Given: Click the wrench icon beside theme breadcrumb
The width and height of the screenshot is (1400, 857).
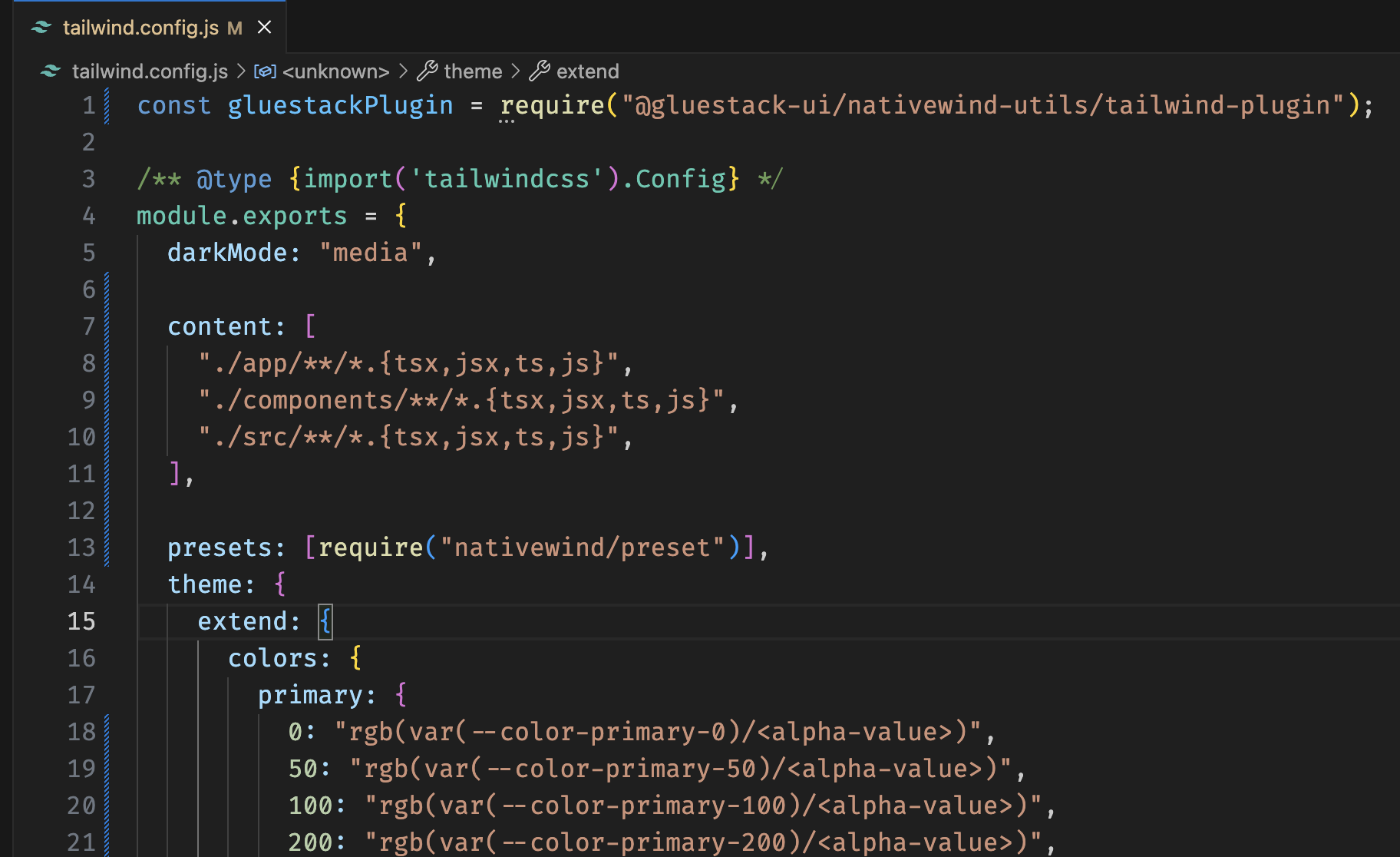Looking at the screenshot, I should coord(428,71).
